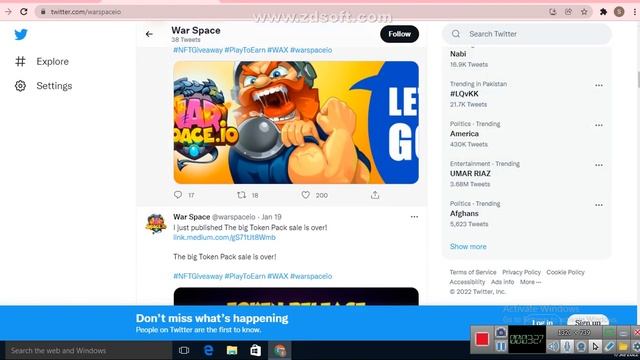Screen dimensions: 640x360
Task: Open options for the UMAR RIAZ trend
Action: coord(598,165)
